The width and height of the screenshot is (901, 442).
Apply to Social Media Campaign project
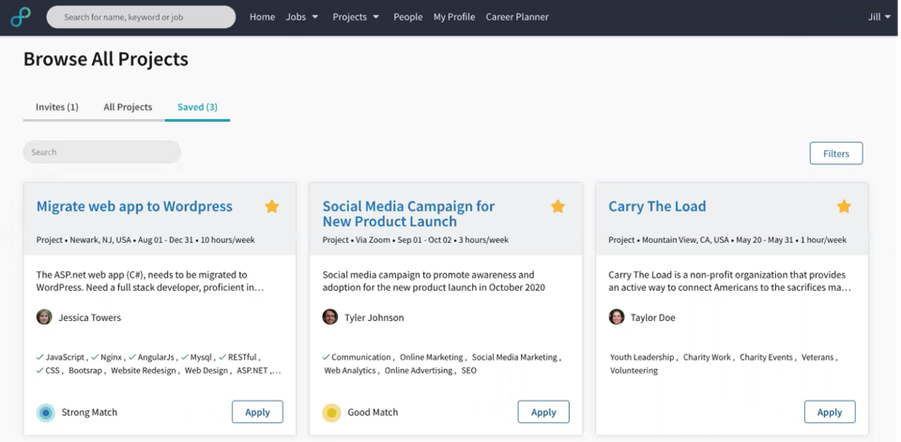pos(544,412)
